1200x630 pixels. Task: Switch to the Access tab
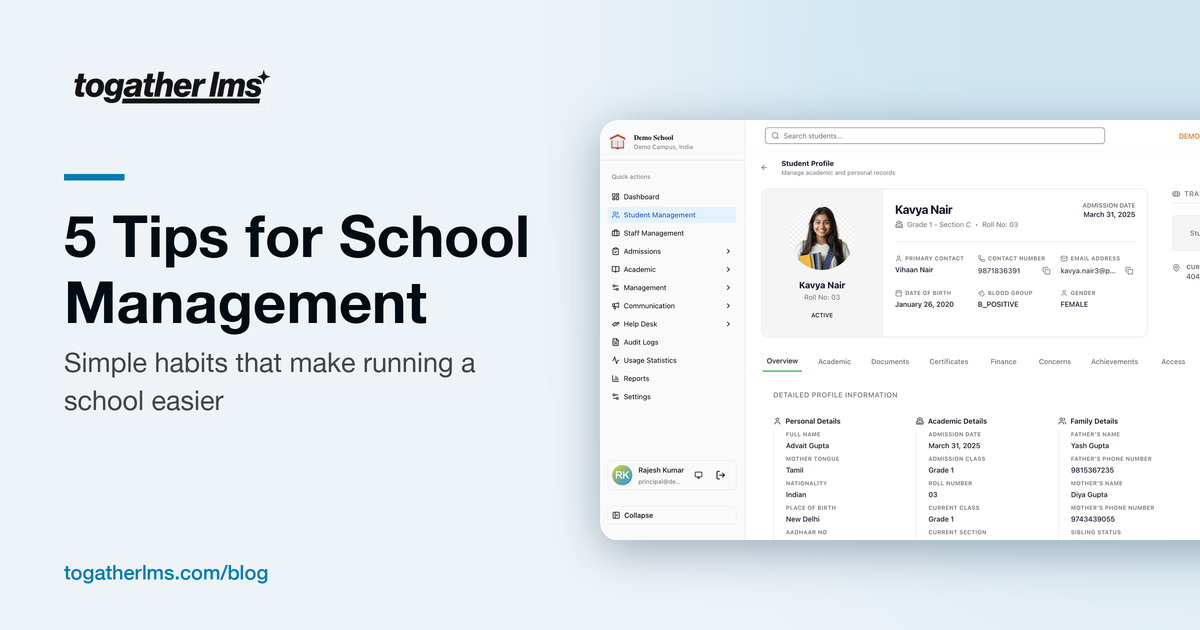[1173, 361]
